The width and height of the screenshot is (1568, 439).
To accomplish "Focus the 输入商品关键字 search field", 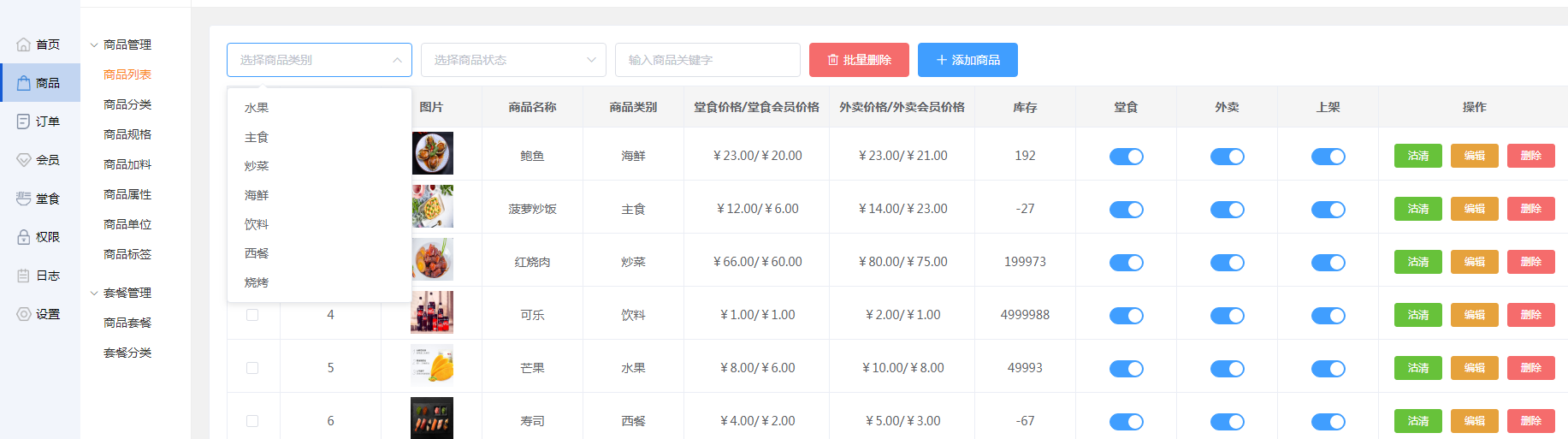I will [x=707, y=60].
